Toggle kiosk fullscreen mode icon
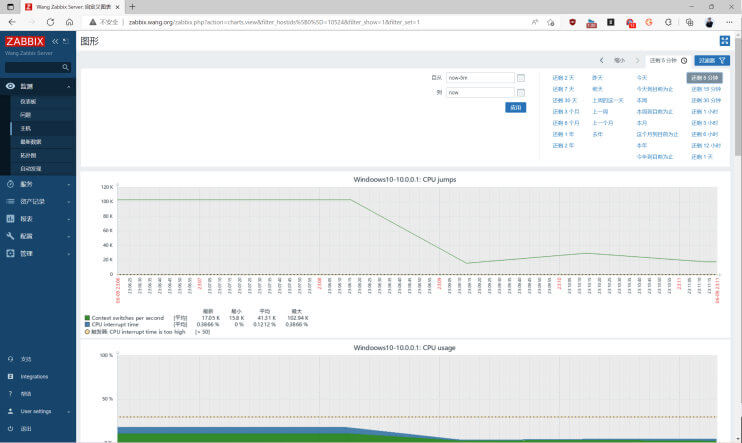The width and height of the screenshot is (742, 443). [724, 41]
